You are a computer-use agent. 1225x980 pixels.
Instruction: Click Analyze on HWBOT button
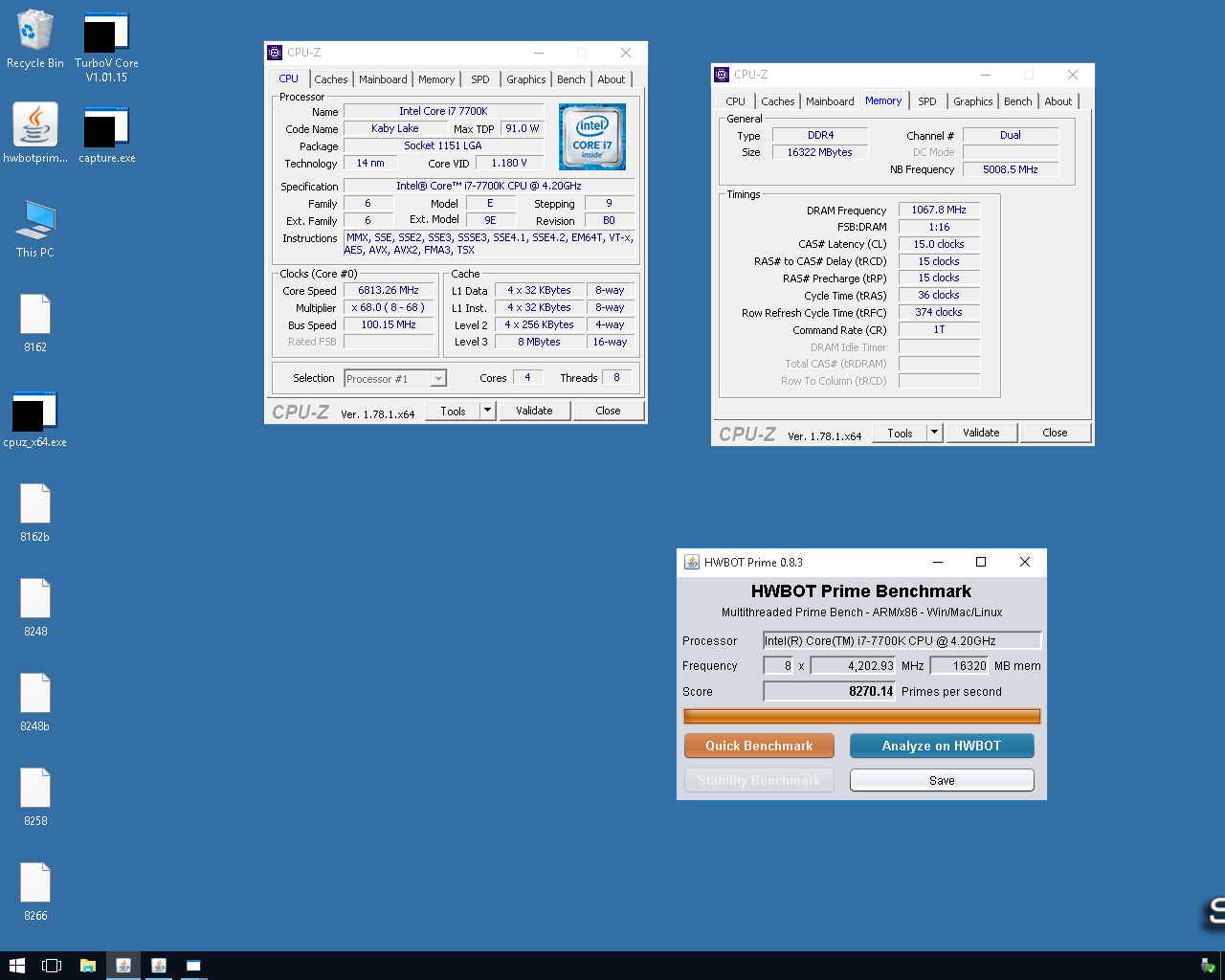coord(942,746)
